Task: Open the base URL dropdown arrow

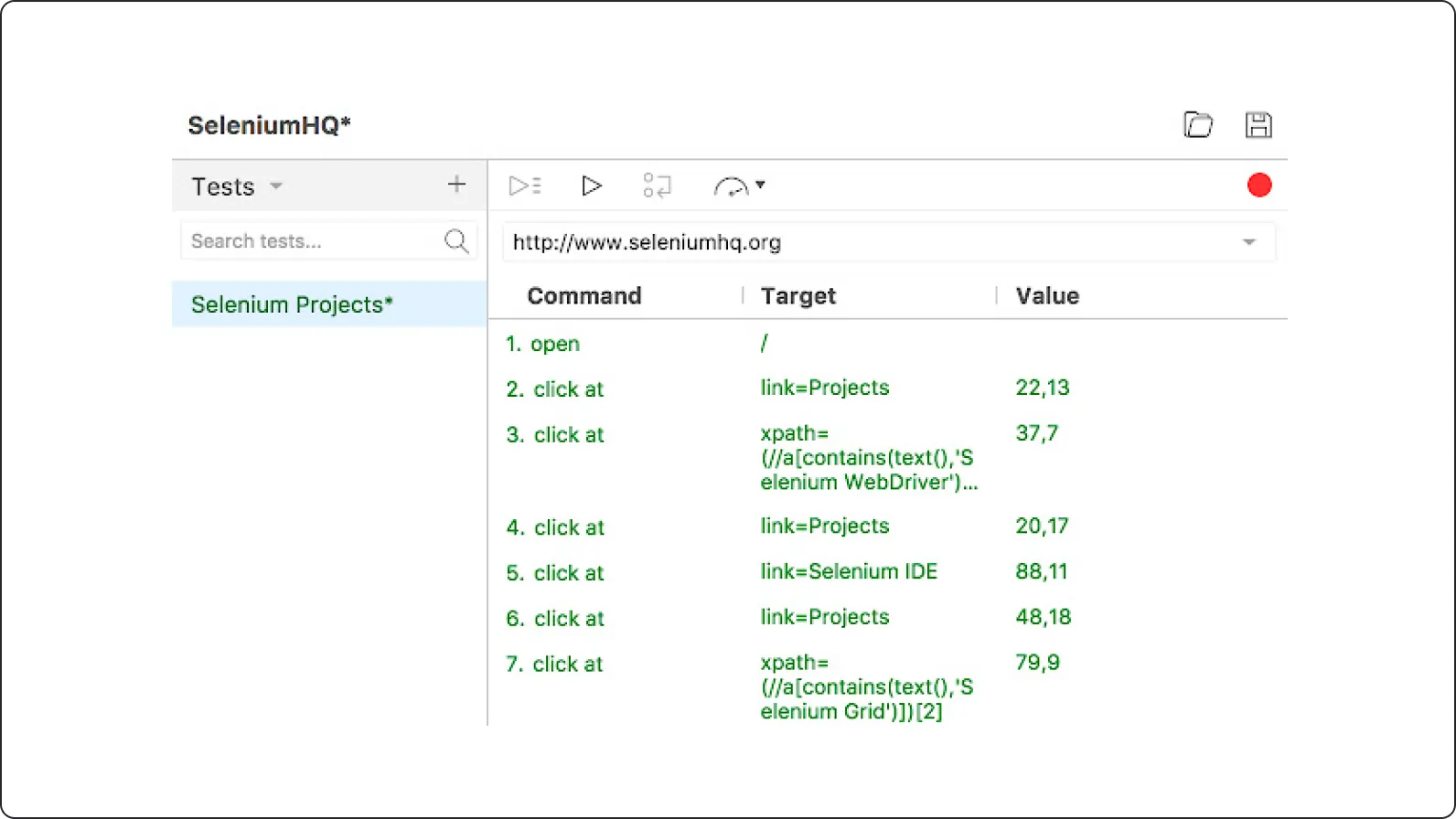Action: tap(1248, 242)
